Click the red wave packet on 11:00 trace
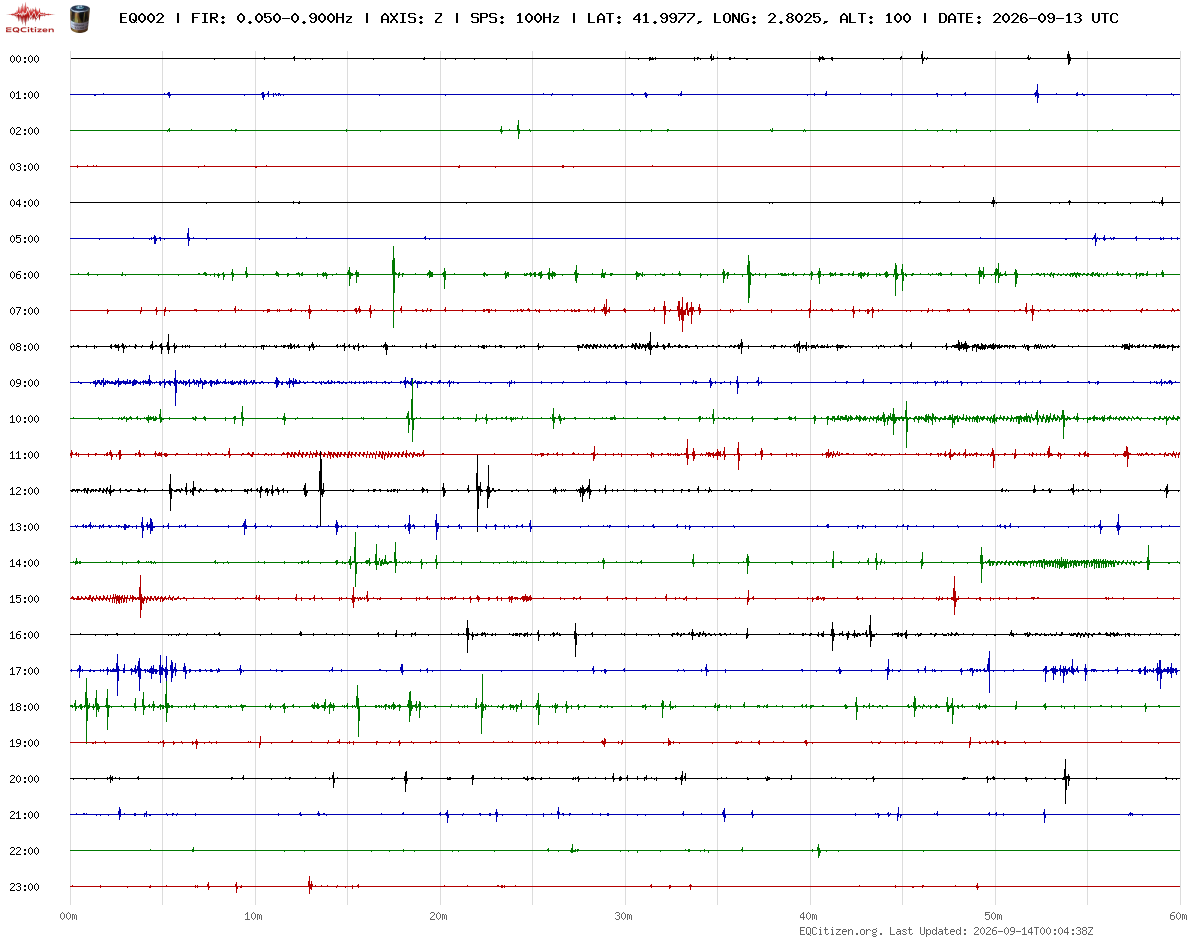Screen dimensions: 1200x940 point(352,454)
